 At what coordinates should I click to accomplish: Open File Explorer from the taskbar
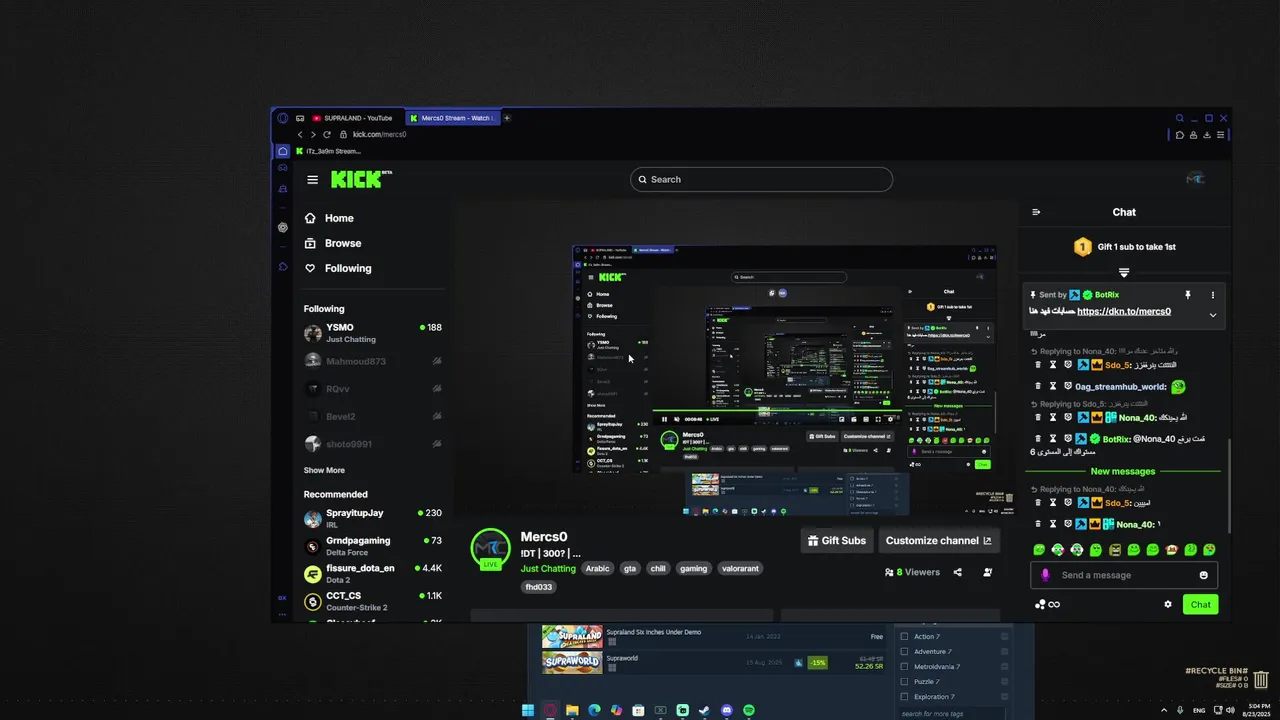click(x=572, y=710)
